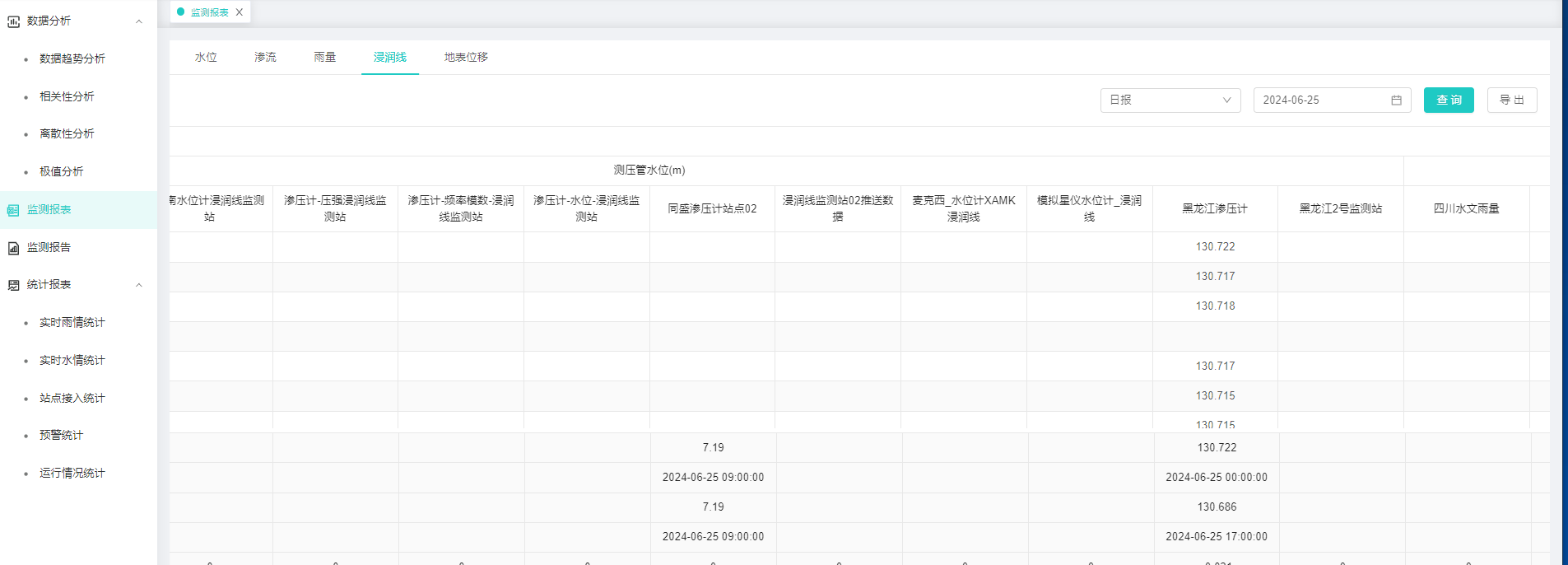Collapse the 数据分析 menu section
This screenshot has width=1568, height=565.
coord(139,21)
